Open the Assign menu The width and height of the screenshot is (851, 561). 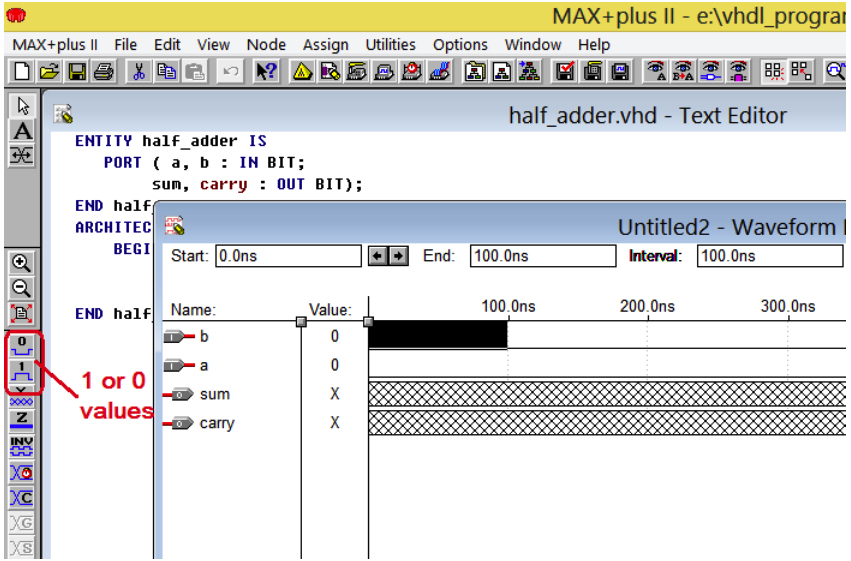coord(326,44)
